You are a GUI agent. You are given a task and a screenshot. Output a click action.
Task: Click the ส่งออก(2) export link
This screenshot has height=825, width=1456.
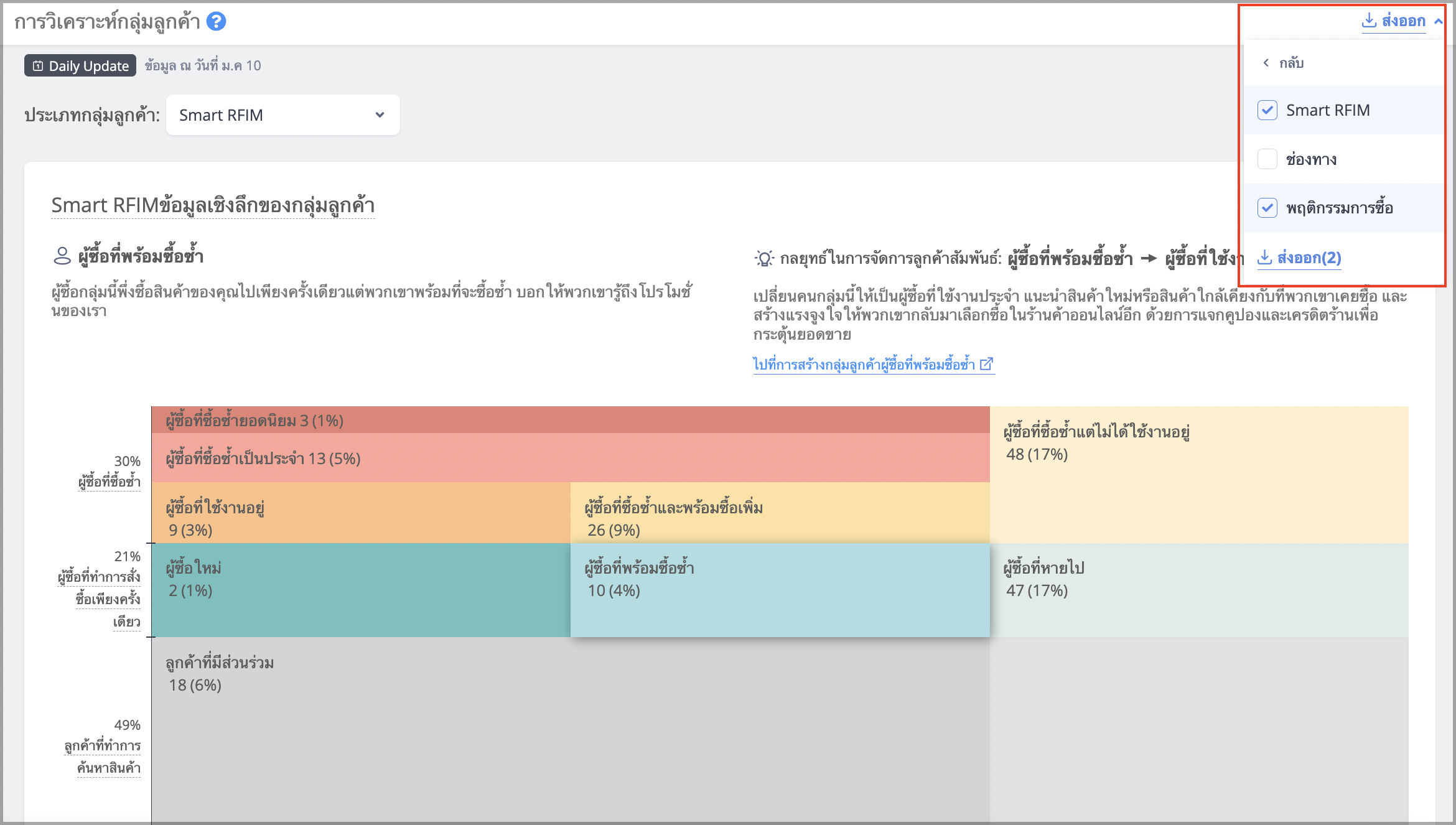pos(1299,258)
